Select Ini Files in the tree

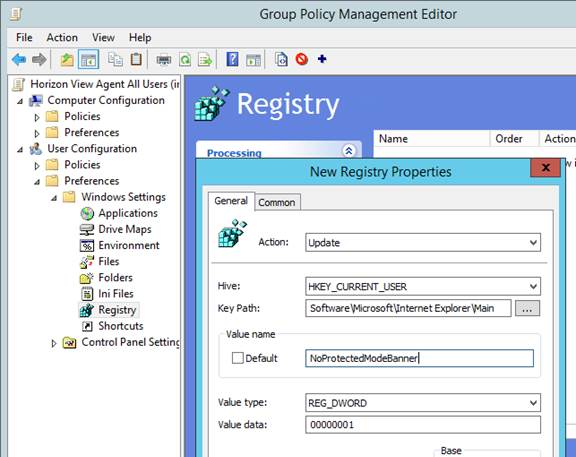(116, 294)
